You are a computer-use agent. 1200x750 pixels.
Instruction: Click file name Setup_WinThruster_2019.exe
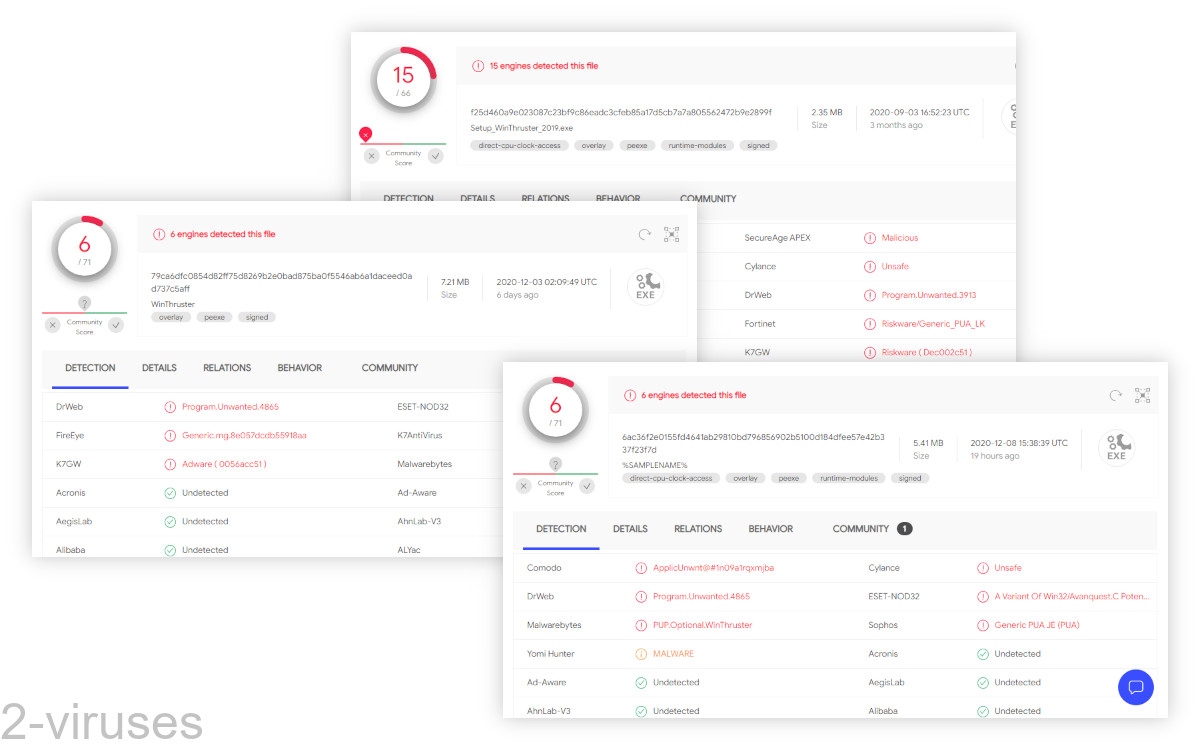coord(522,128)
